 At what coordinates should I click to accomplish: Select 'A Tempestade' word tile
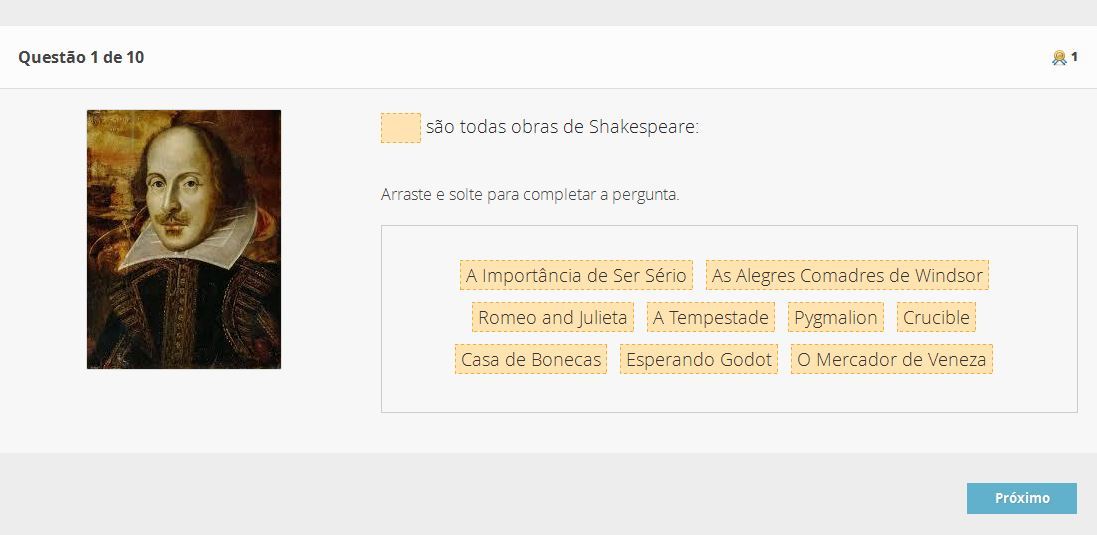[x=711, y=318]
